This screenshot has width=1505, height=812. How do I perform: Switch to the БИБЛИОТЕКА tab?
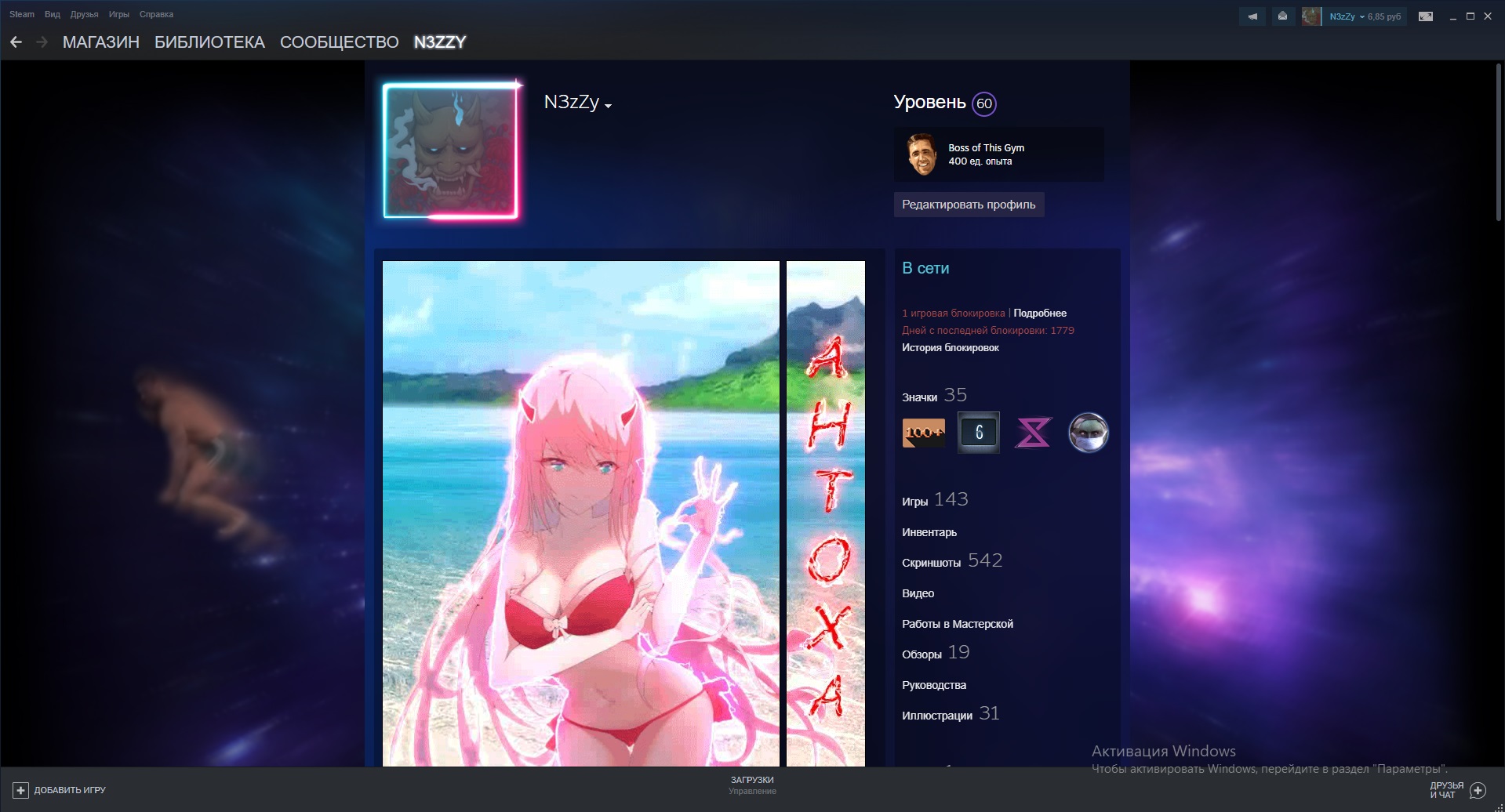click(209, 42)
